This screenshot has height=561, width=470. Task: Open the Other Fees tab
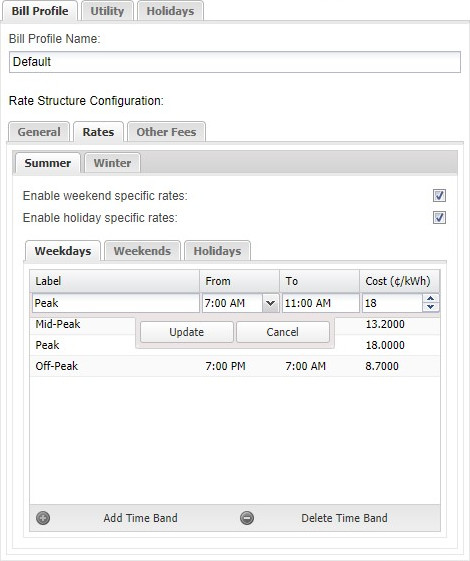[166, 132]
